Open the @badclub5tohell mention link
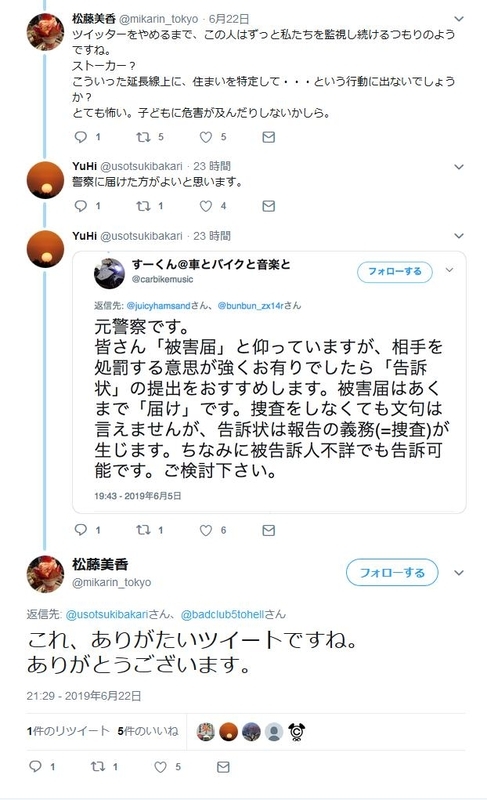487x800 pixels. point(223,614)
